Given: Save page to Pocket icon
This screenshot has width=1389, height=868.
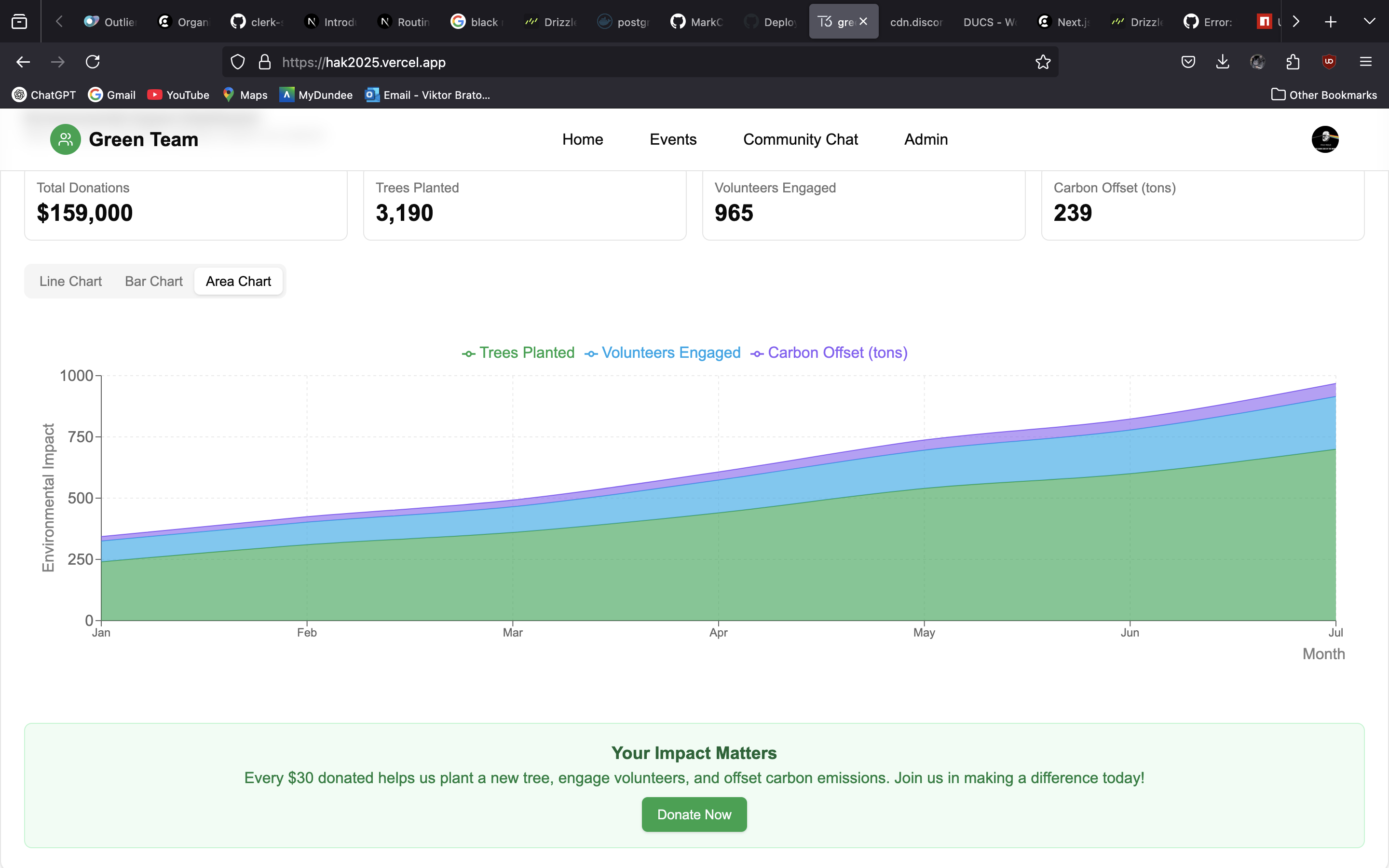Looking at the screenshot, I should coord(1188,62).
